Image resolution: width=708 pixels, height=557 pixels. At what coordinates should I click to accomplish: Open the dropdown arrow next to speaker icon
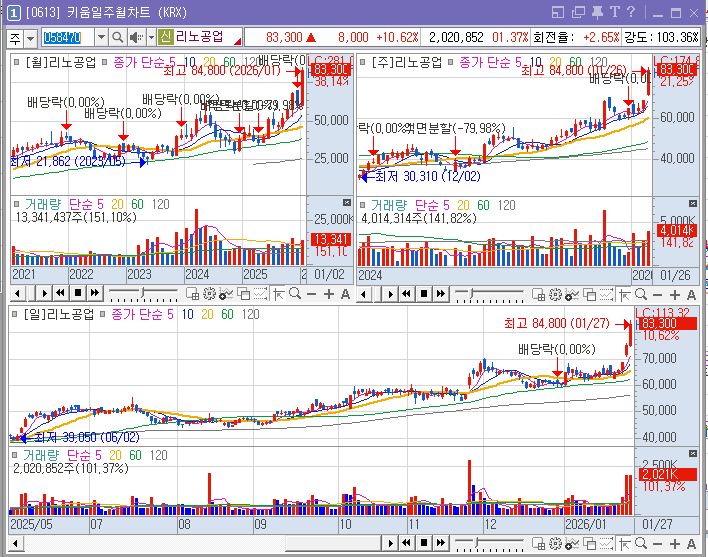pyautogui.click(x=151, y=37)
